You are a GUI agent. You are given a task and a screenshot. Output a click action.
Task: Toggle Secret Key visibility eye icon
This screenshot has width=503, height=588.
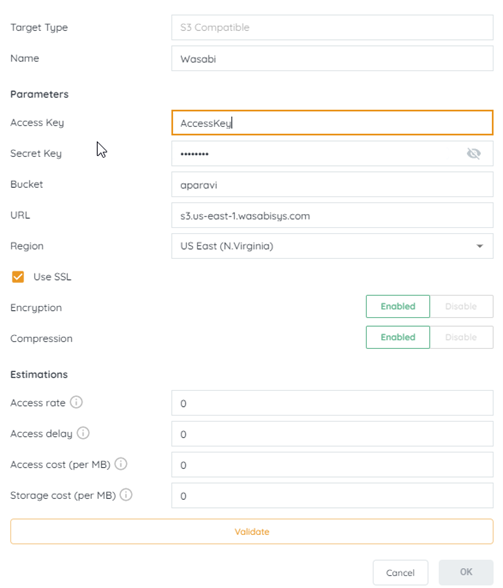(x=474, y=153)
